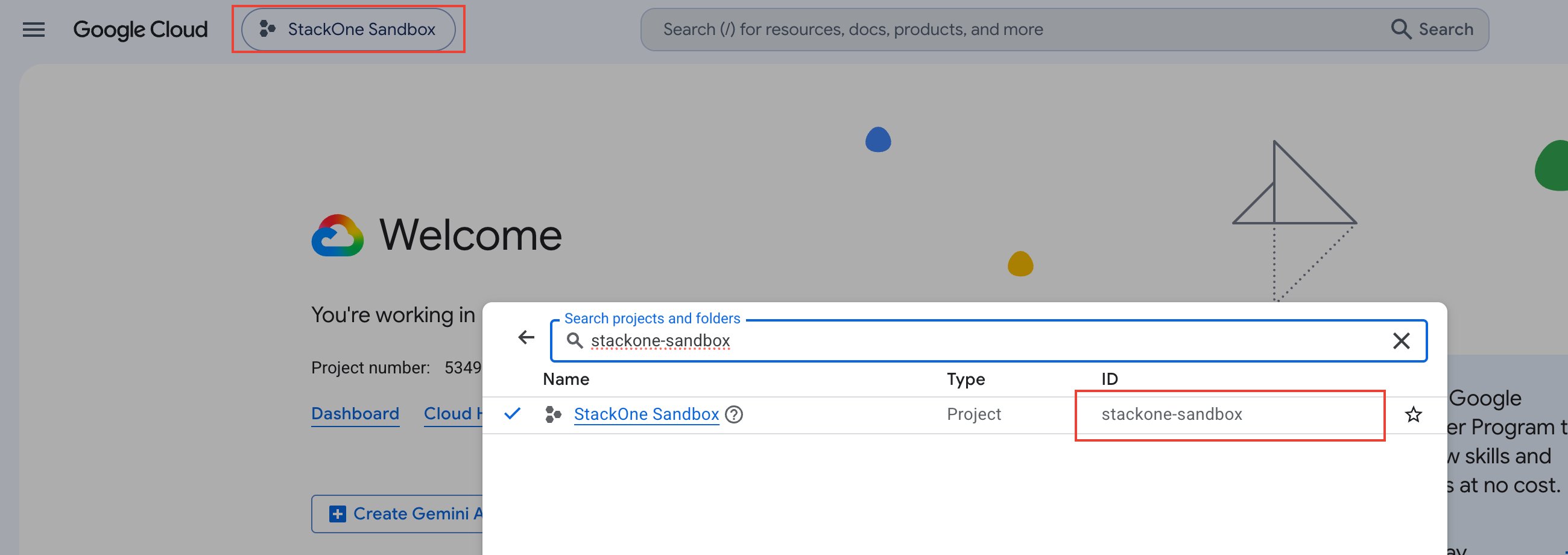Click the projects and folders search field
Screen dimensions: 1568x555
click(988, 341)
